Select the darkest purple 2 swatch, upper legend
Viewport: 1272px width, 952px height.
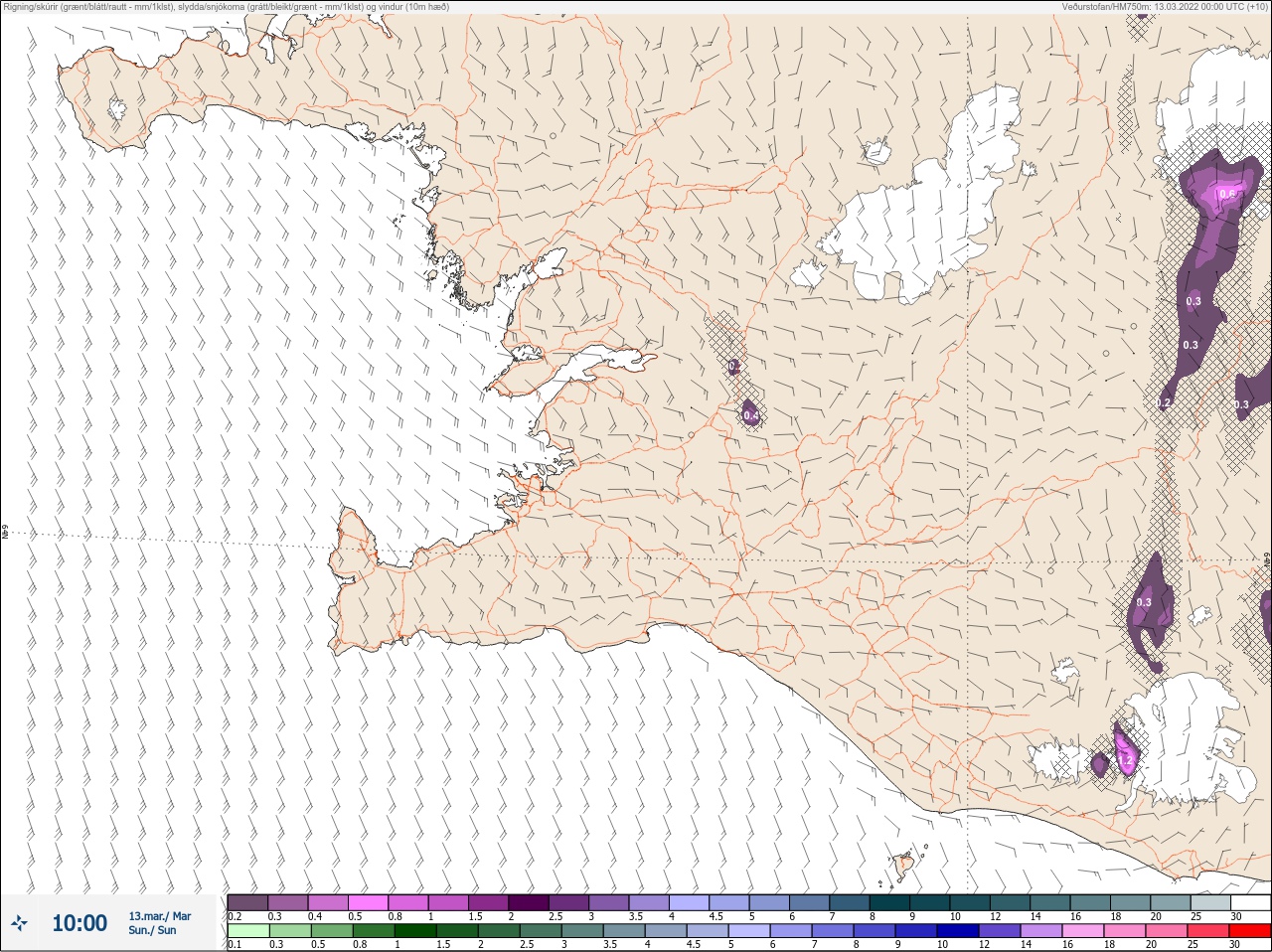530,902
